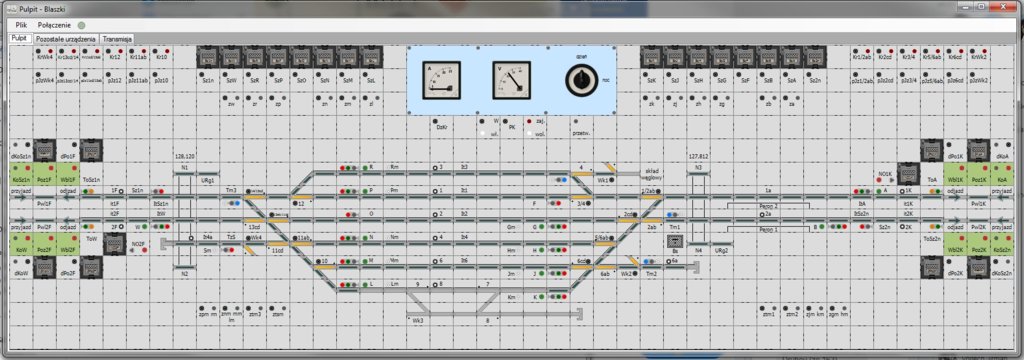Push the pJzWk4 button
Screen dimensions: 1024x360
tap(40, 74)
